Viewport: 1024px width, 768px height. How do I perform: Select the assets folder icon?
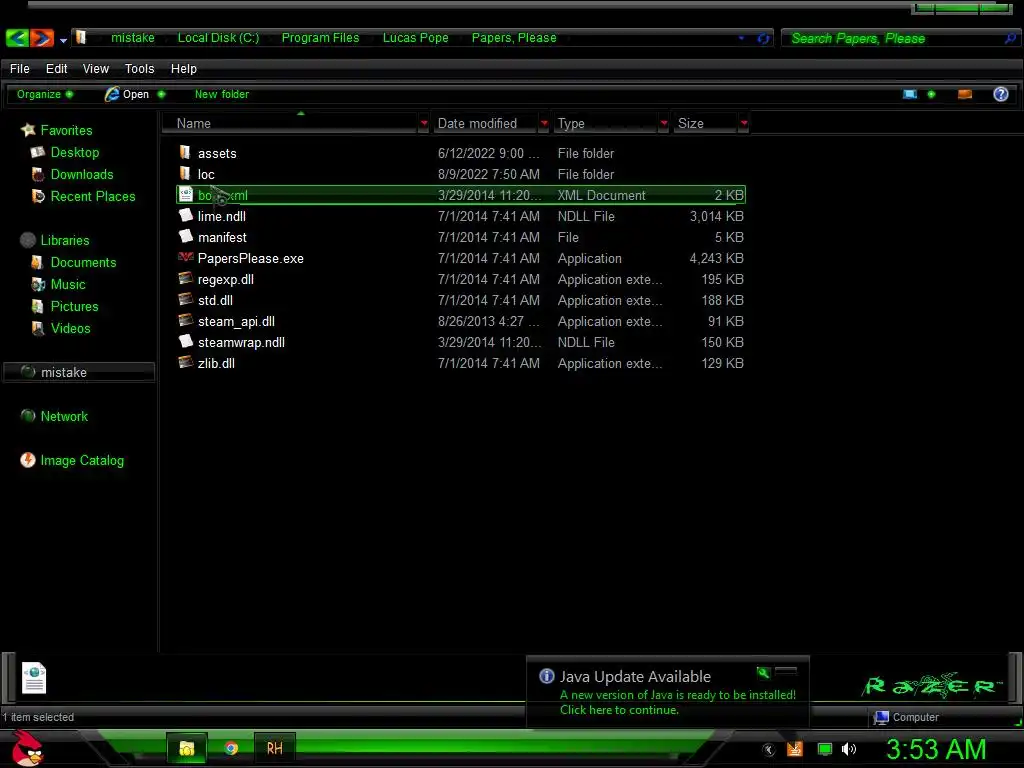[185, 152]
